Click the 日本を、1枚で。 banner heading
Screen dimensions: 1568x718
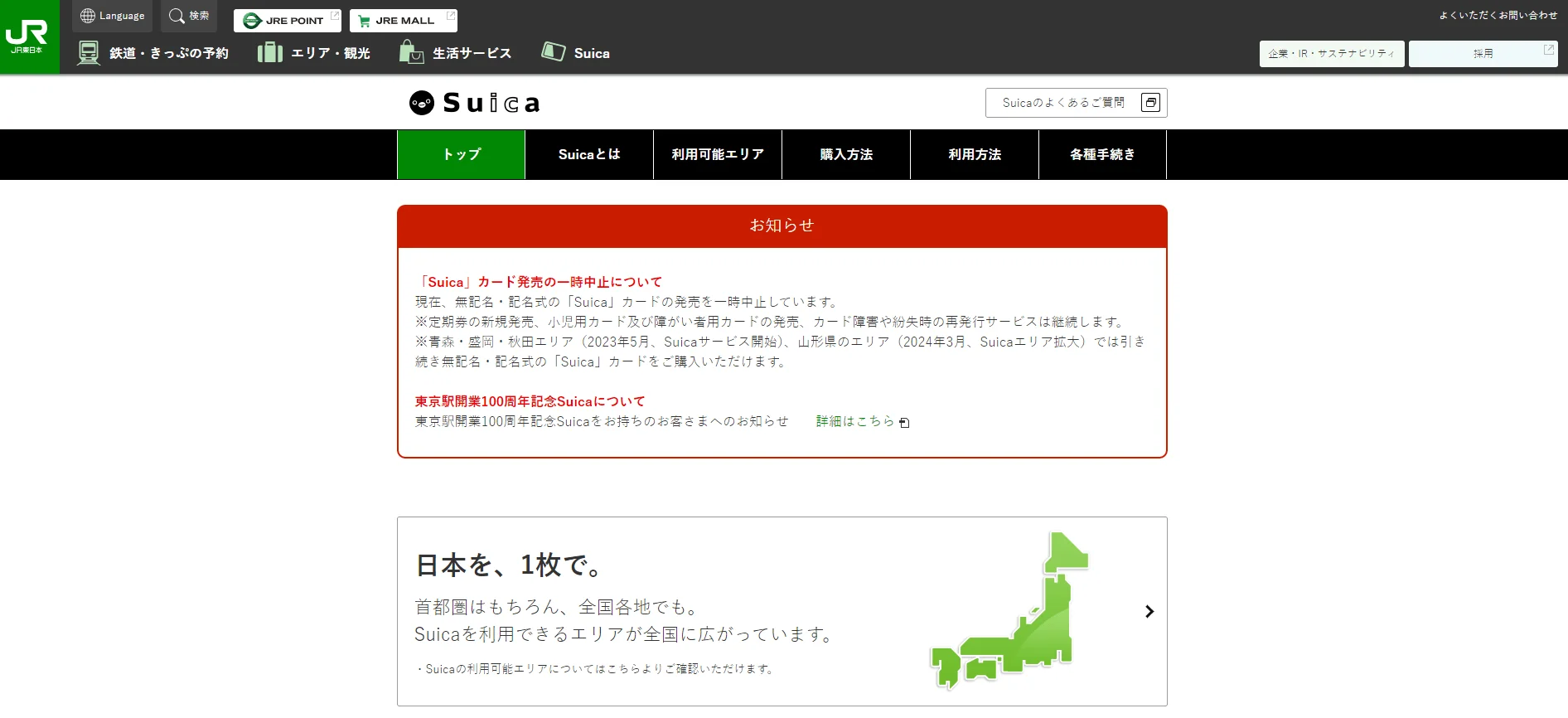point(509,565)
